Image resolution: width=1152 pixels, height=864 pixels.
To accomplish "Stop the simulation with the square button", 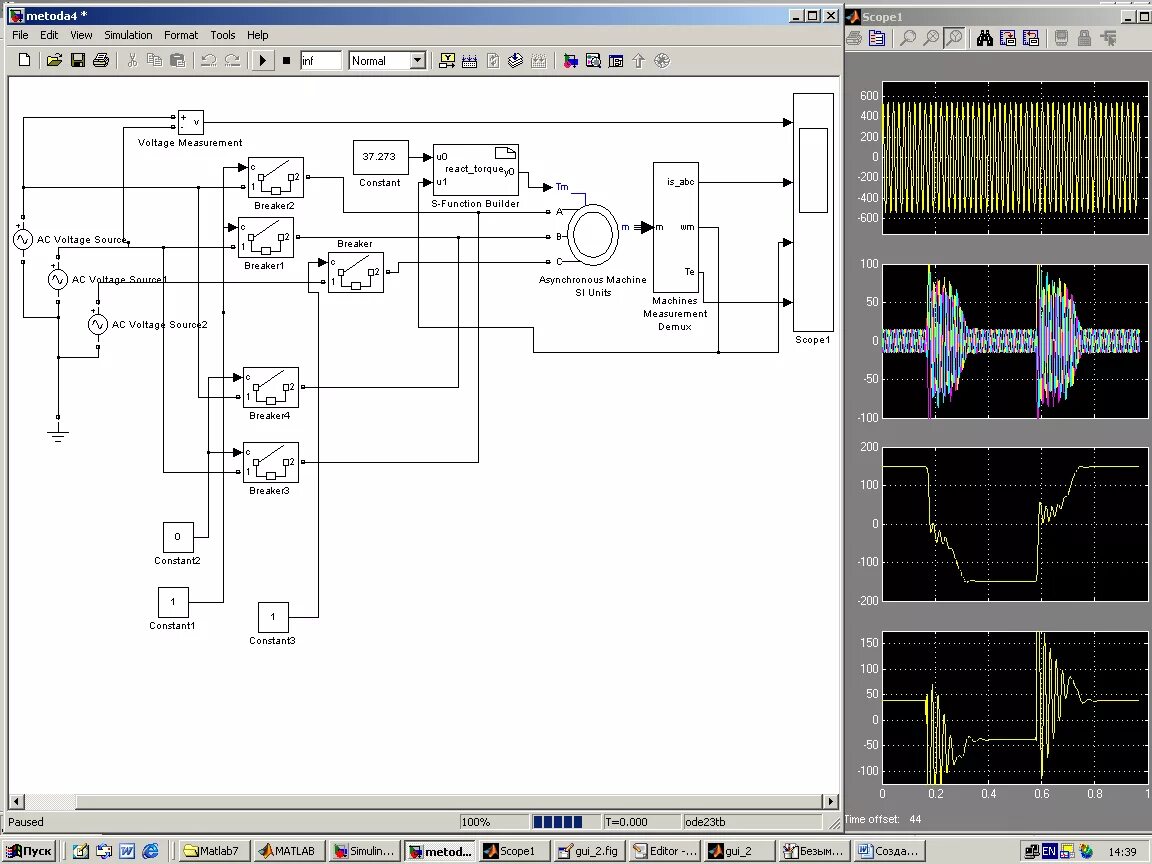I will 287,61.
